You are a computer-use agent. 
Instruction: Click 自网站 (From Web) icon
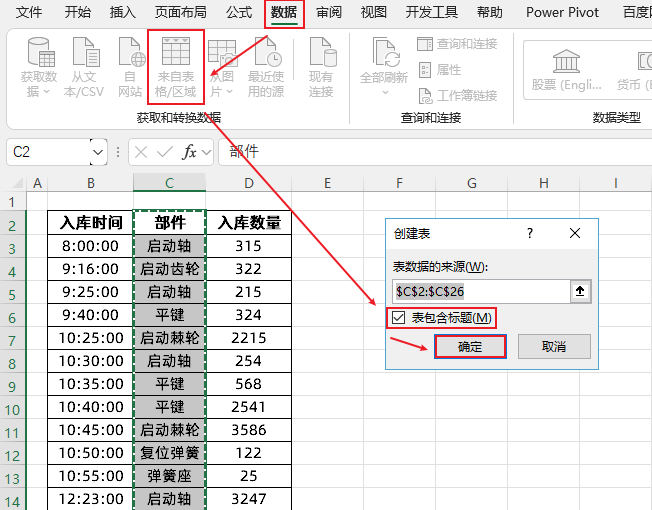pos(131,67)
